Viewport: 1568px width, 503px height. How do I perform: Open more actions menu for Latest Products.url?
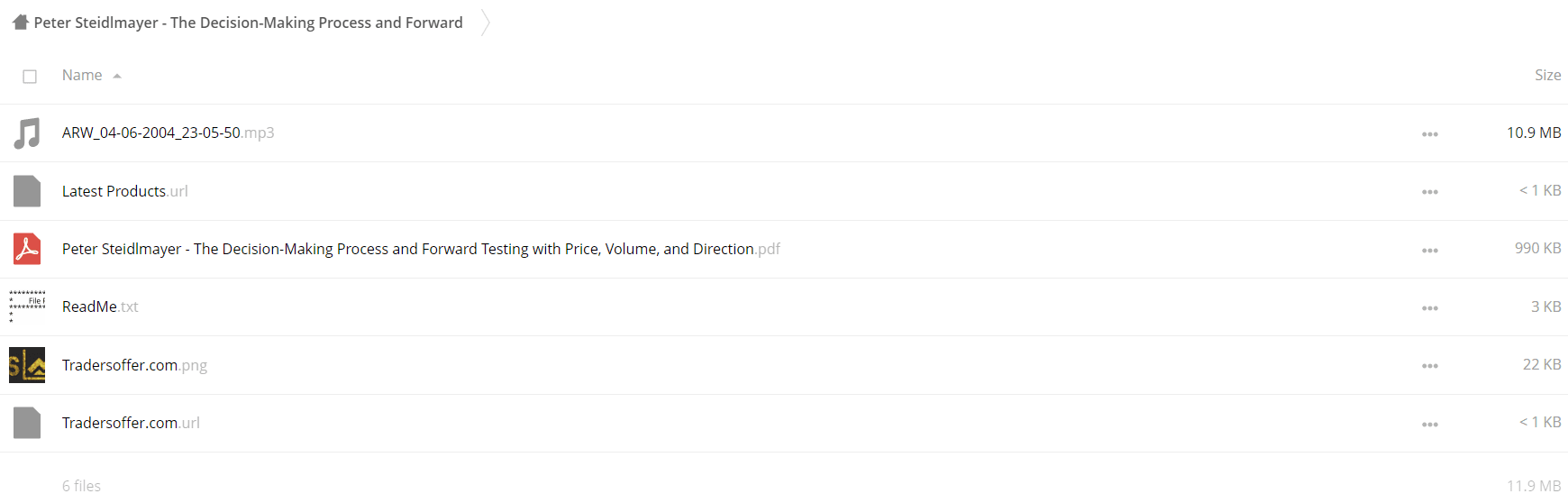pyautogui.click(x=1430, y=192)
